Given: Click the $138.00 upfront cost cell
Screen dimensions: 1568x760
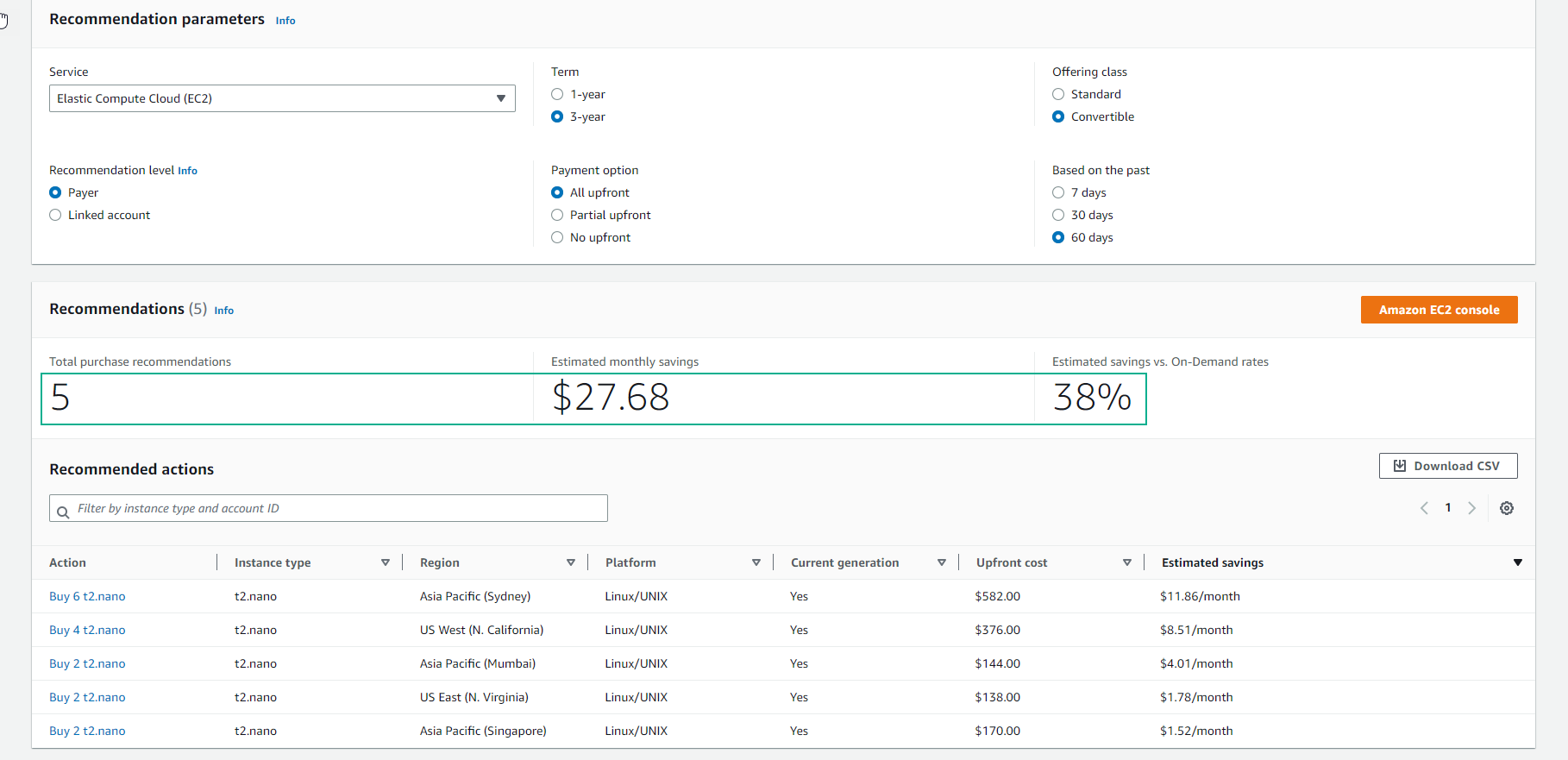Looking at the screenshot, I should [x=997, y=697].
